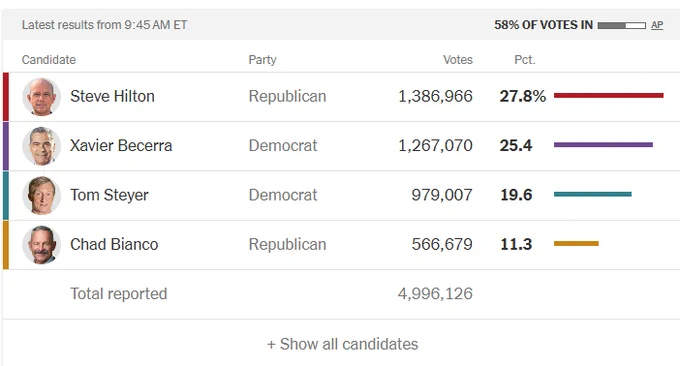The image size is (680, 366).
Task: Click the Total reported vote count
Action: click(x=435, y=294)
